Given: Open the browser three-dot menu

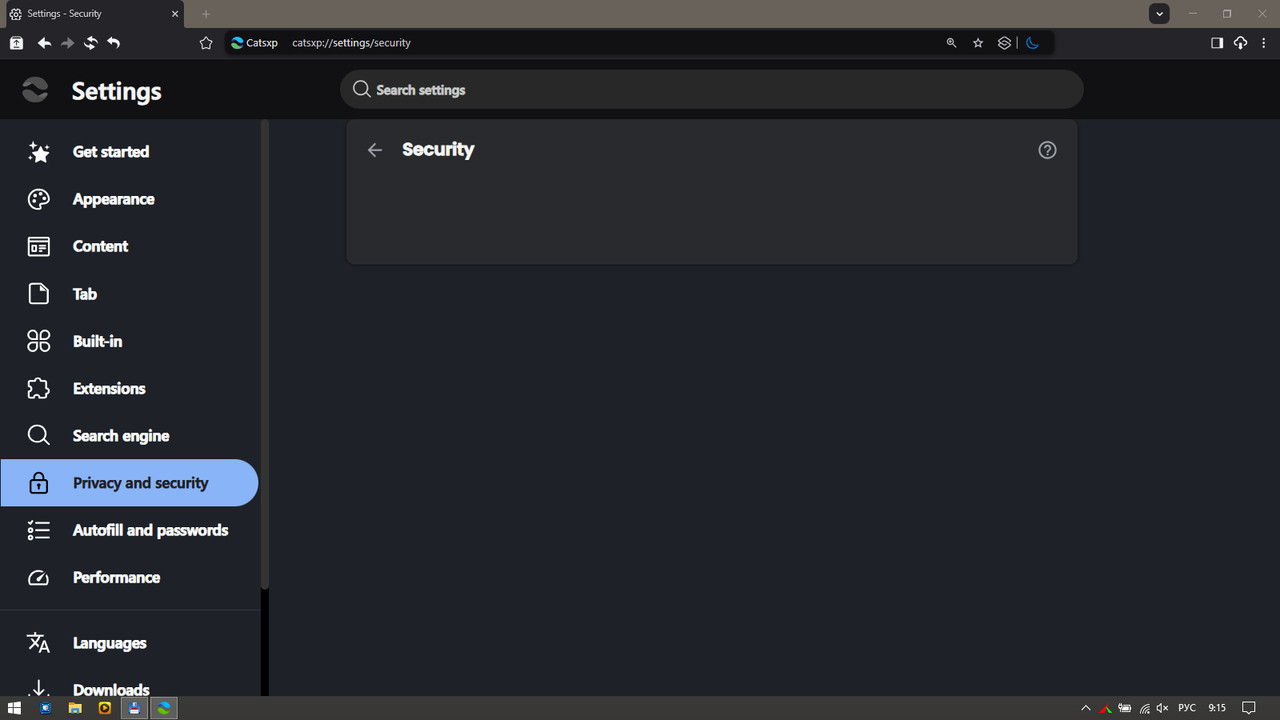Looking at the screenshot, I should tap(1265, 43).
